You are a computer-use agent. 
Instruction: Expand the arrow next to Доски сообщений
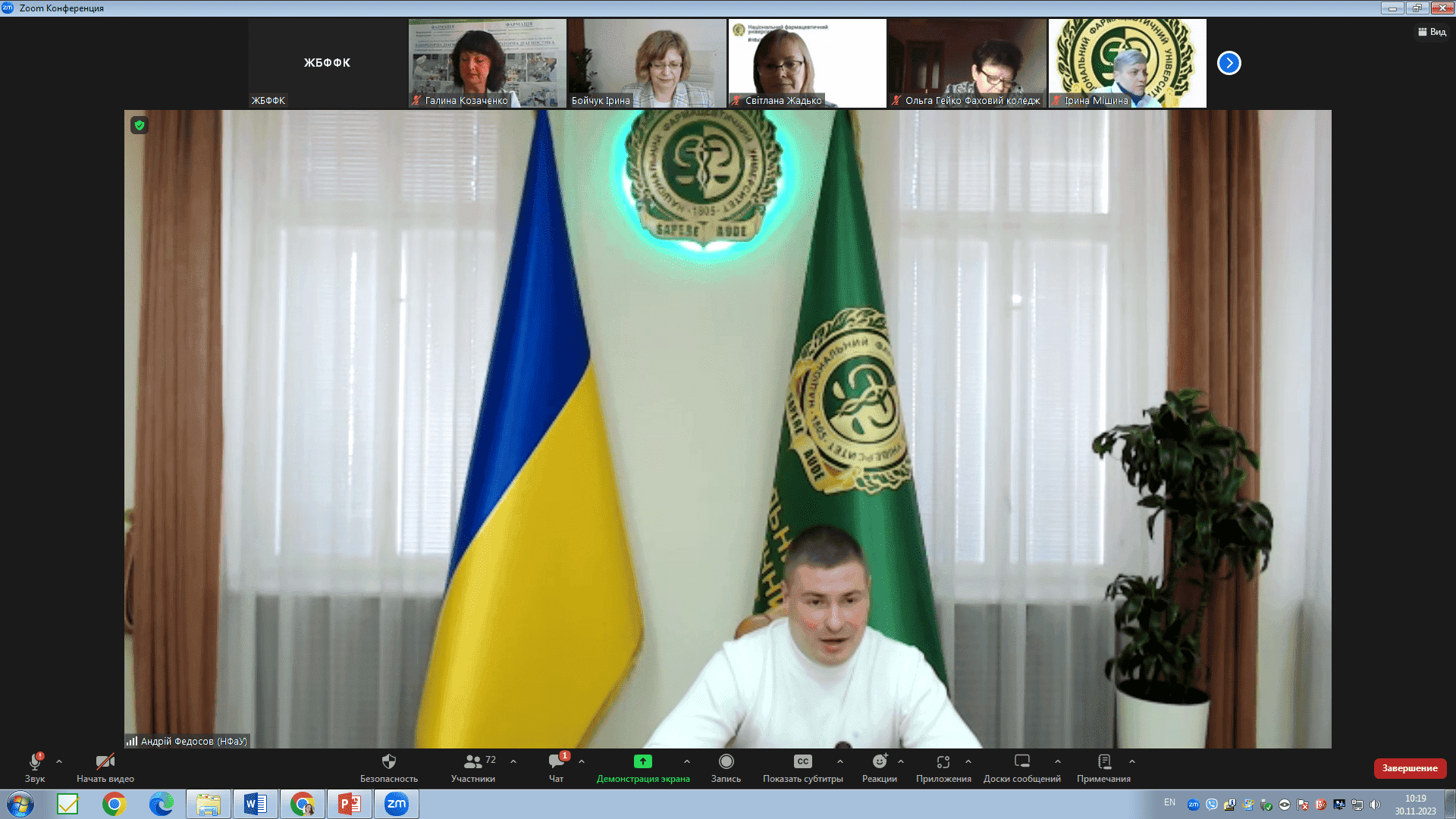click(x=1058, y=761)
